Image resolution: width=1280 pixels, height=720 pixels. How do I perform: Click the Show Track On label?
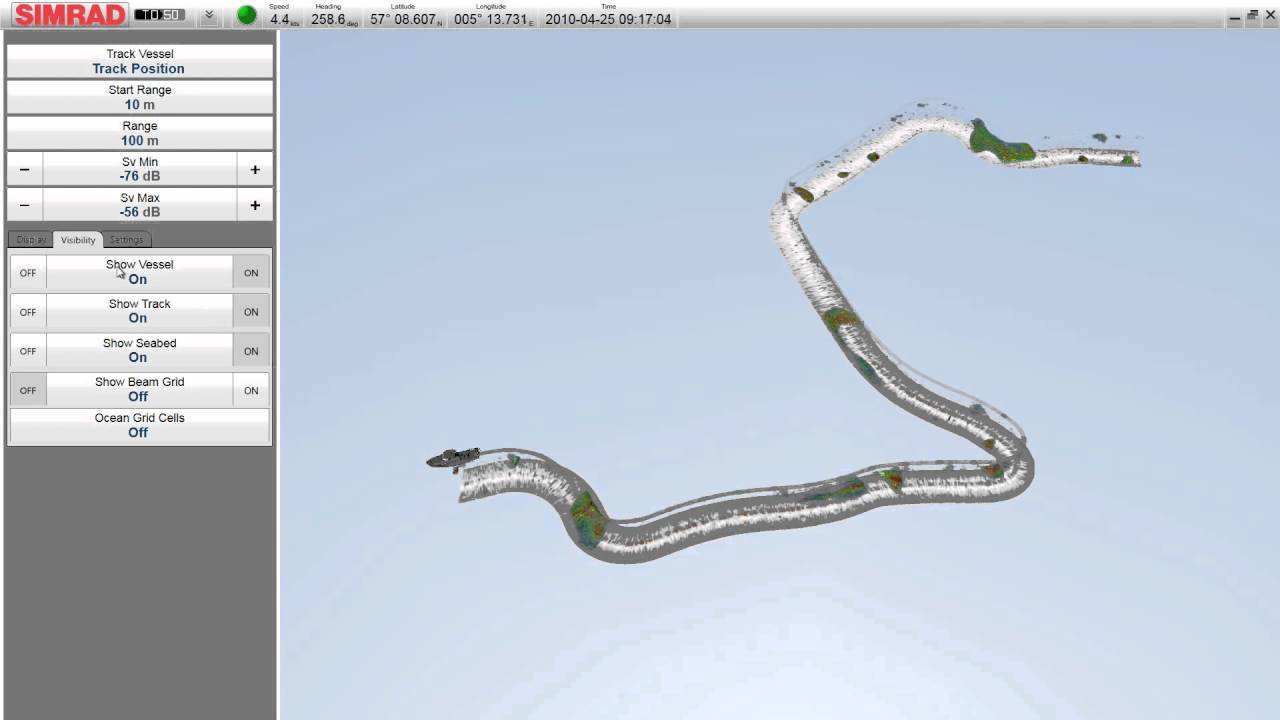coord(139,311)
